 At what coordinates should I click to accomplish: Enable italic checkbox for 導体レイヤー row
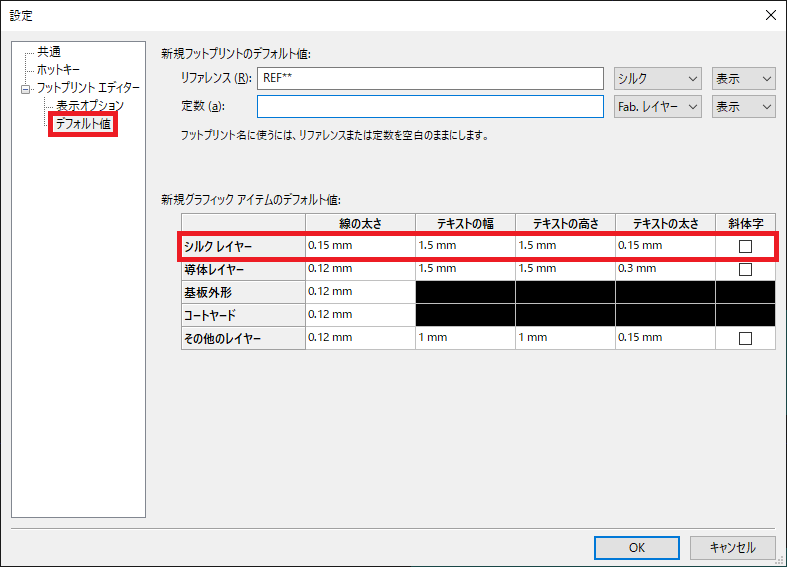click(x=745, y=269)
